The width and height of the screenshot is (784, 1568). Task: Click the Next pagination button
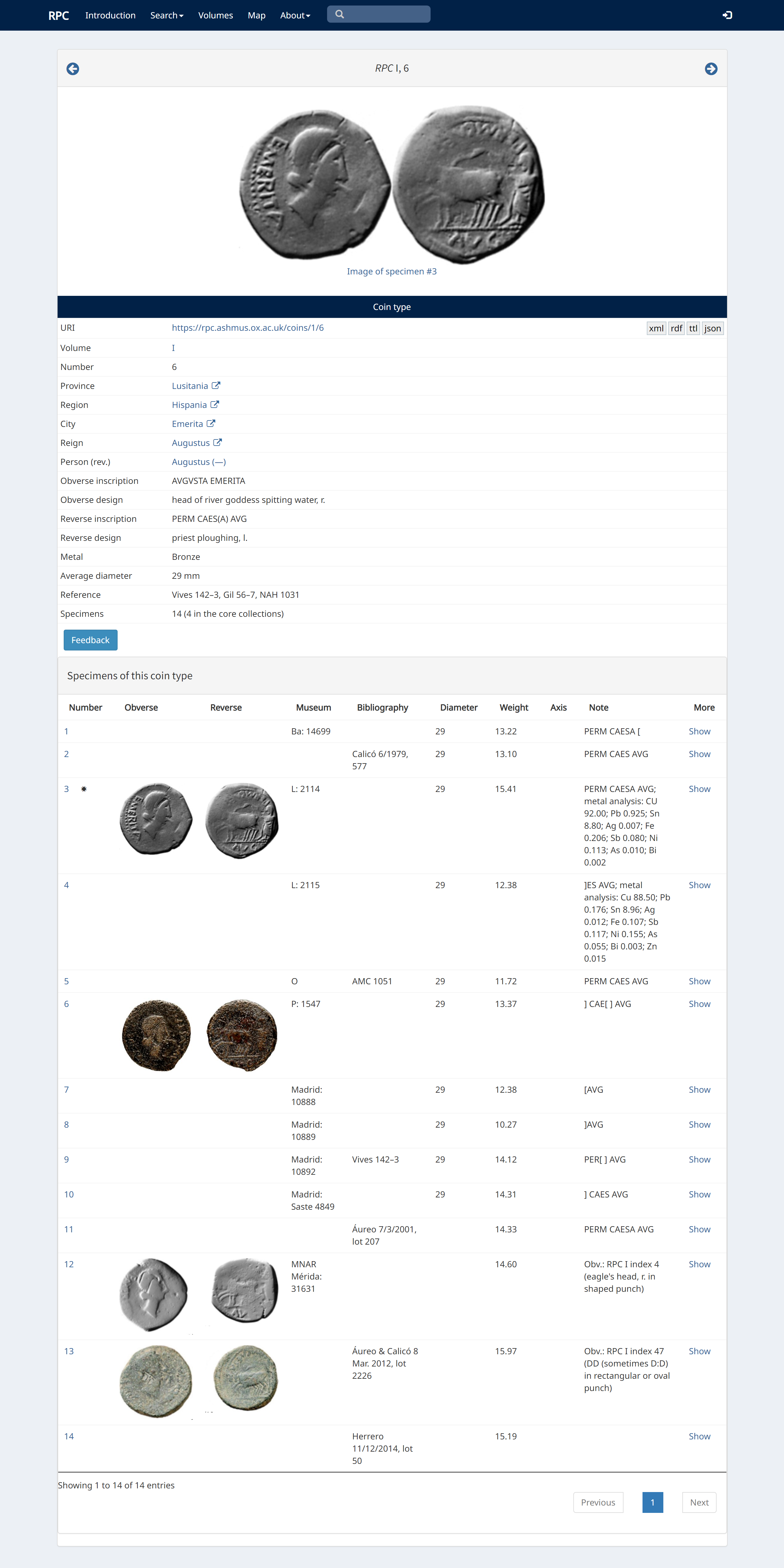[x=699, y=1502]
